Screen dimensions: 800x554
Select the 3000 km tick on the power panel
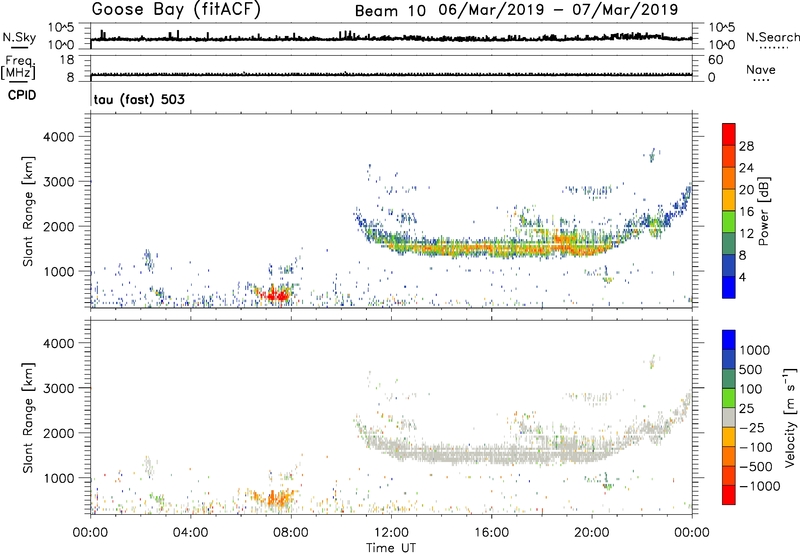click(x=58, y=182)
